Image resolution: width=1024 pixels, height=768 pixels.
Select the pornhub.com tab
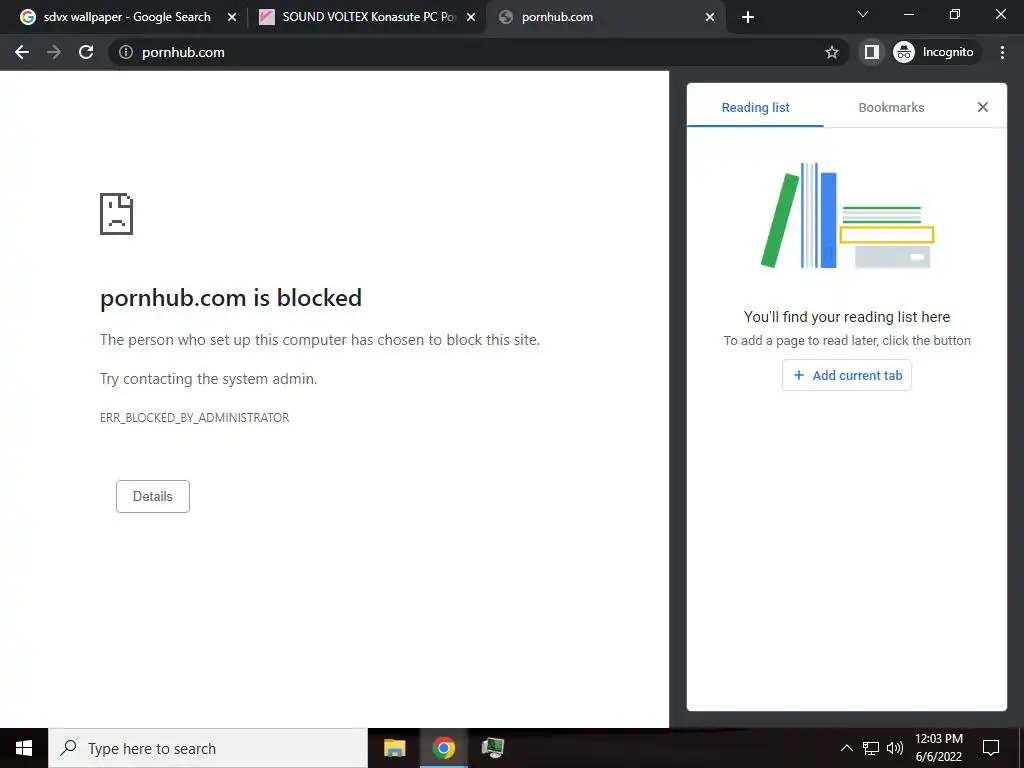(605, 17)
